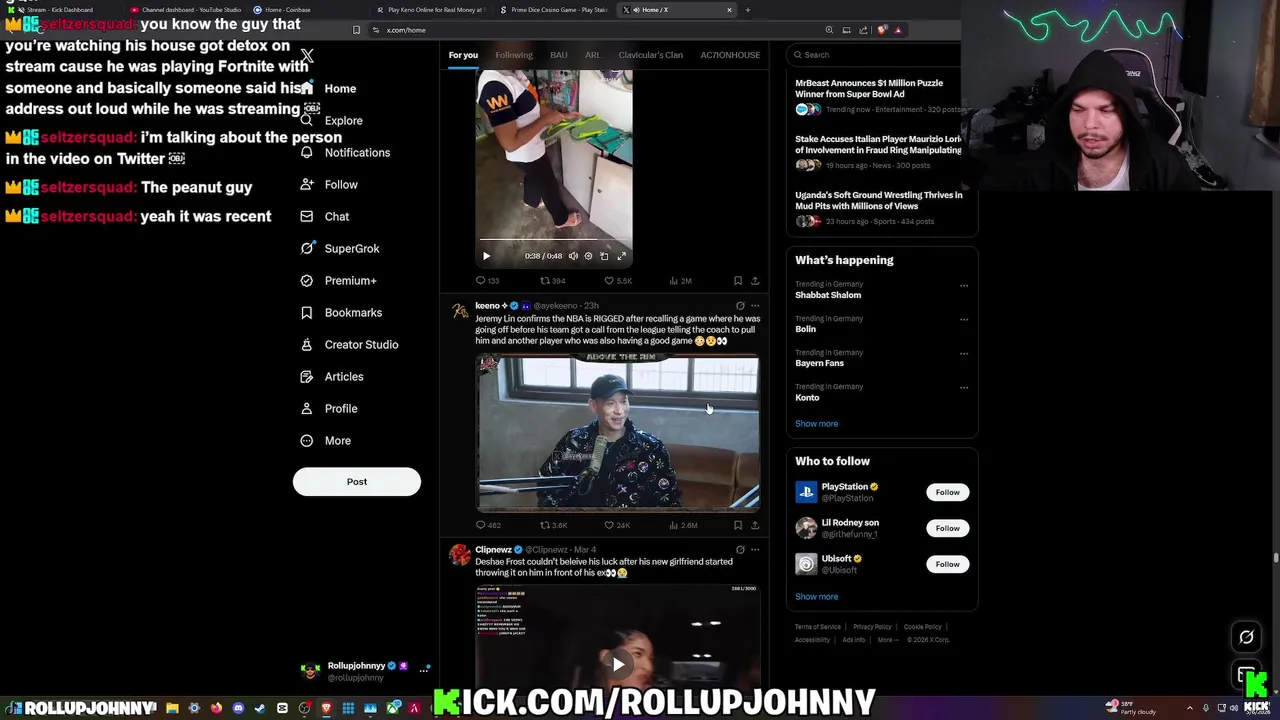Switch to Clavicular's Clan tab
1280x720 pixels.
coord(650,55)
